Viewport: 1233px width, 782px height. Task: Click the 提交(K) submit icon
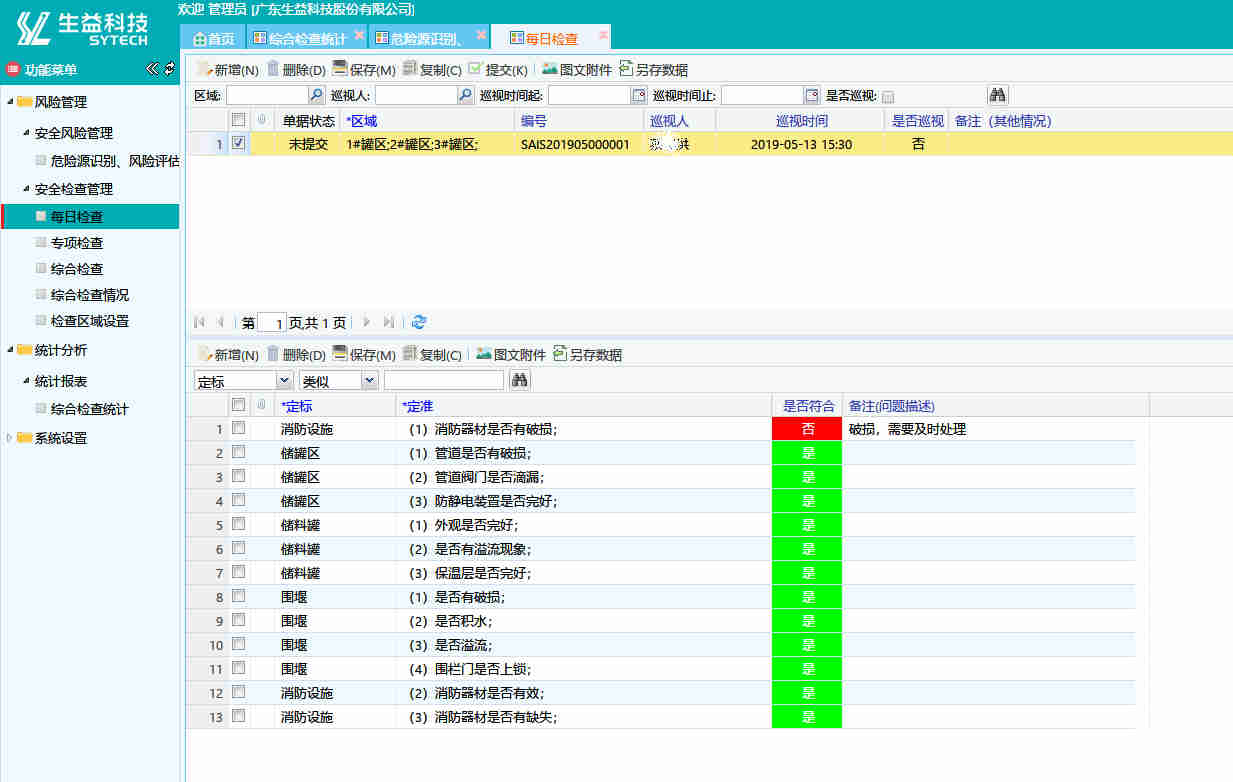(x=475, y=69)
